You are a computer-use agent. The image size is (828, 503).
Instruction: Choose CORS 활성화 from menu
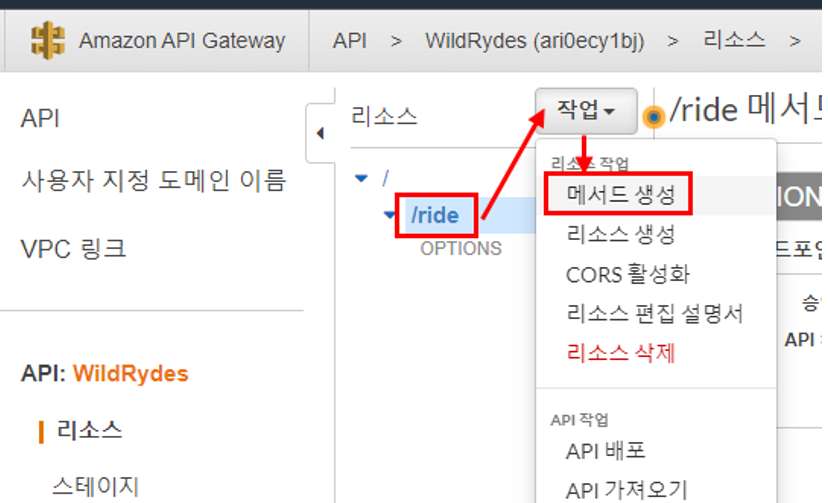click(628, 274)
